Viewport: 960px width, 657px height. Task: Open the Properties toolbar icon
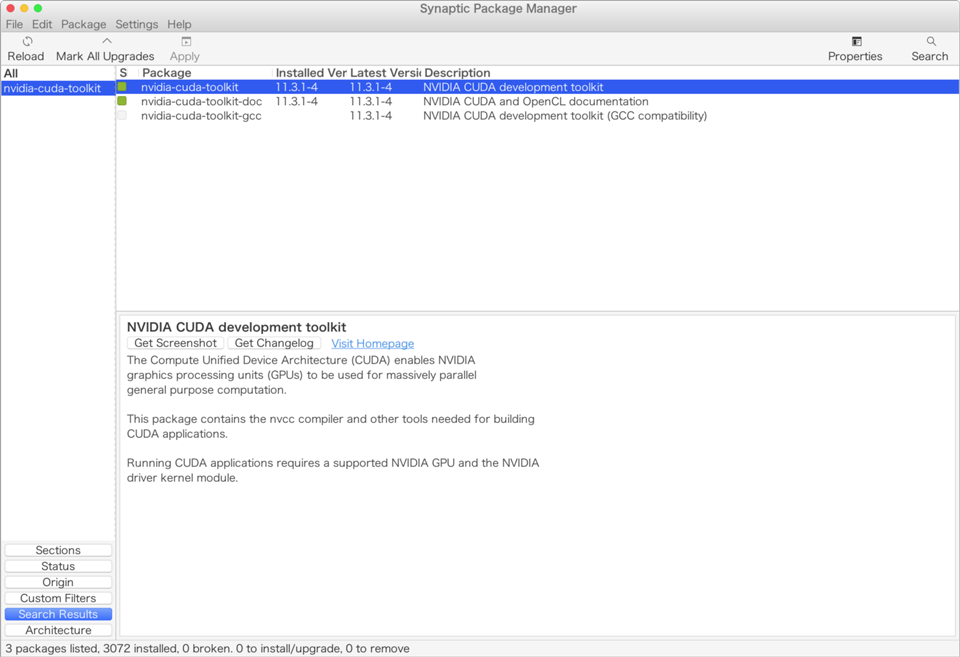click(x=856, y=42)
